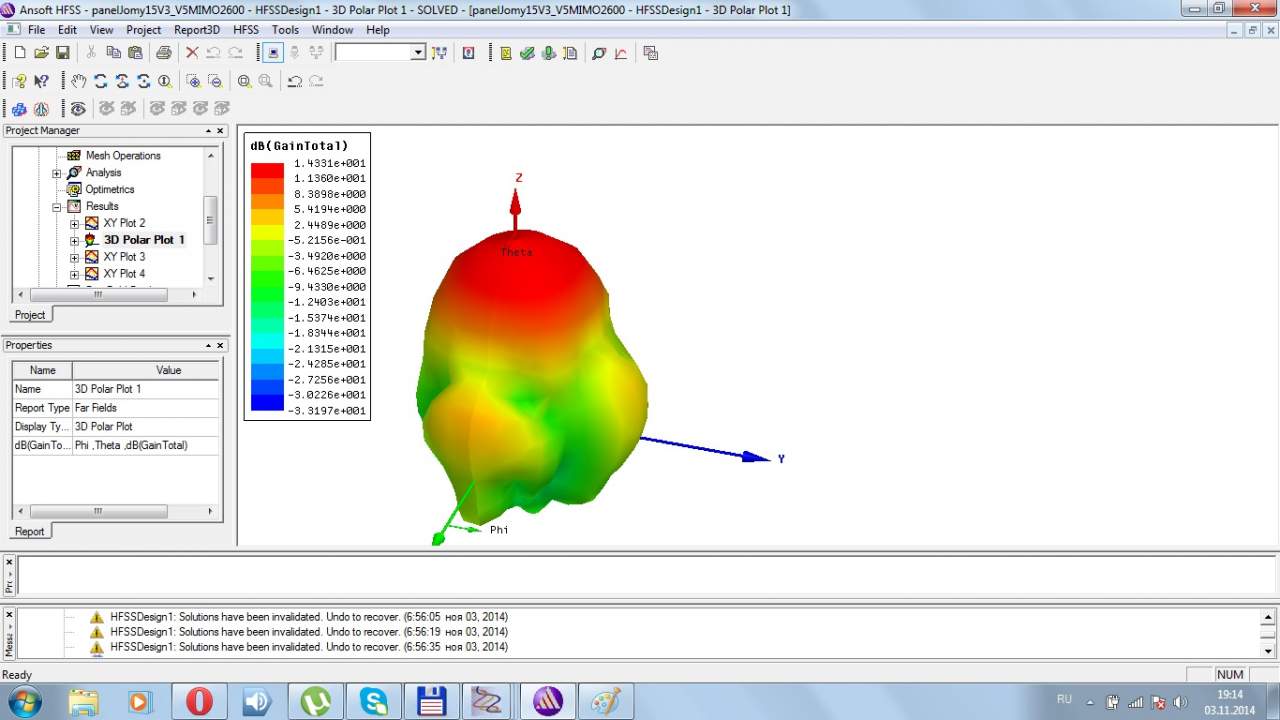1280x720 pixels.
Task: Click the Print toolbar icon
Action: click(163, 53)
